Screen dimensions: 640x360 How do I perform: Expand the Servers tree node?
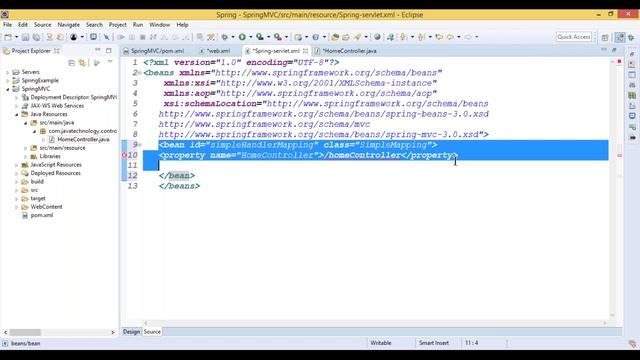[x=7, y=72]
